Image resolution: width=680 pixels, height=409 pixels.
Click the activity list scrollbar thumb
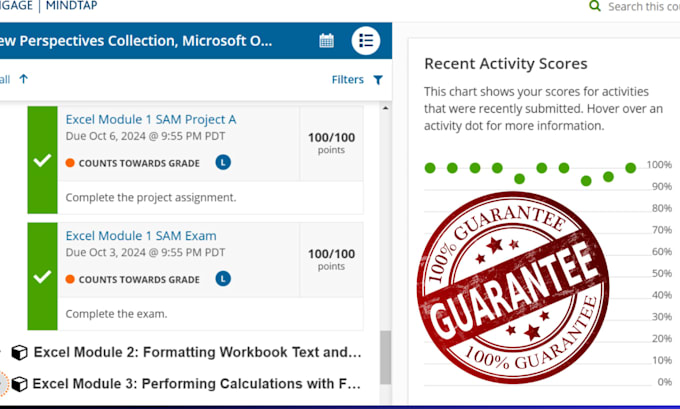pos(385,357)
